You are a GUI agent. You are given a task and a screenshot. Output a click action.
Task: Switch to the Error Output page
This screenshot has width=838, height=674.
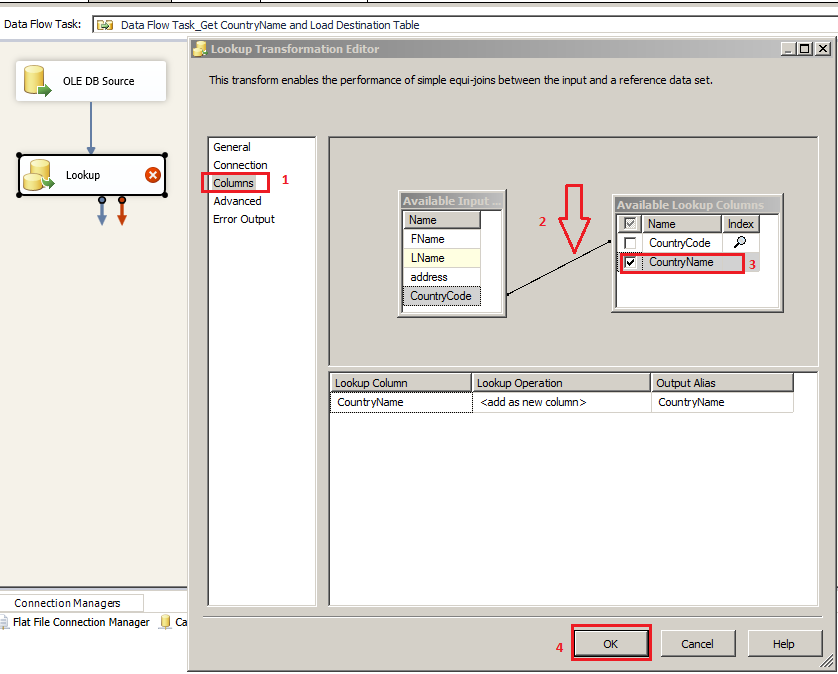pos(246,218)
